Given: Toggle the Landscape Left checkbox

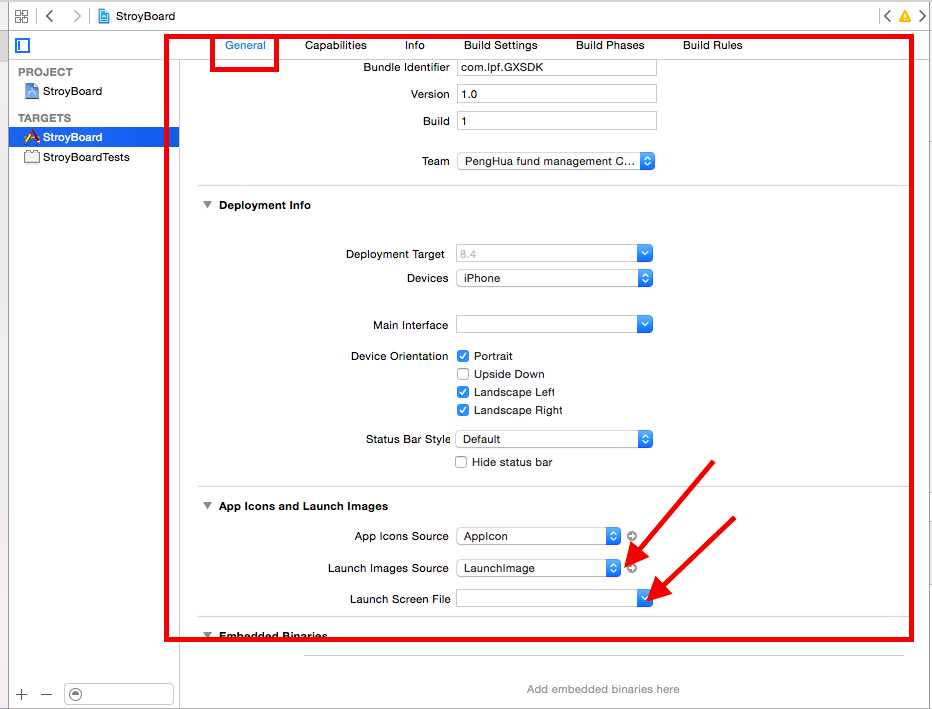Looking at the screenshot, I should (x=462, y=392).
